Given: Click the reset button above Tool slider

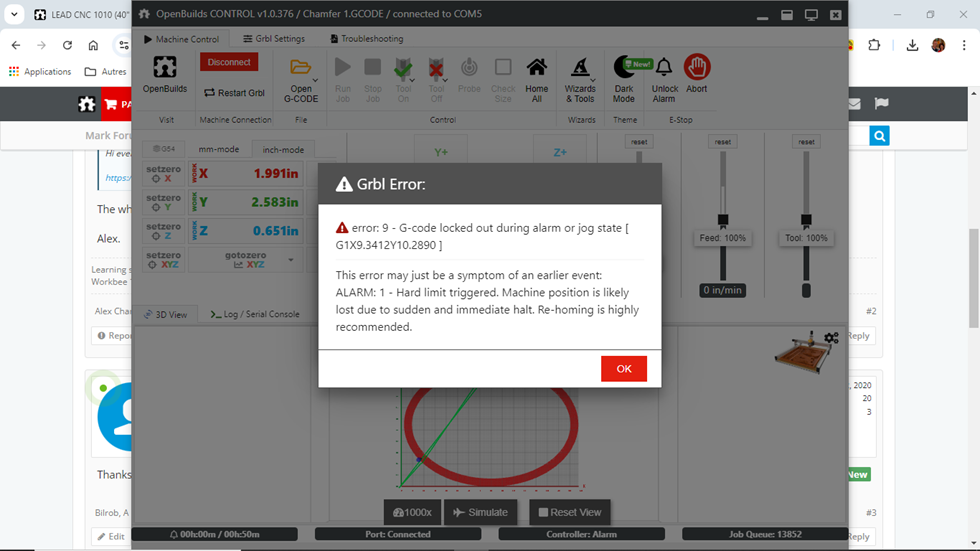Looking at the screenshot, I should (806, 142).
